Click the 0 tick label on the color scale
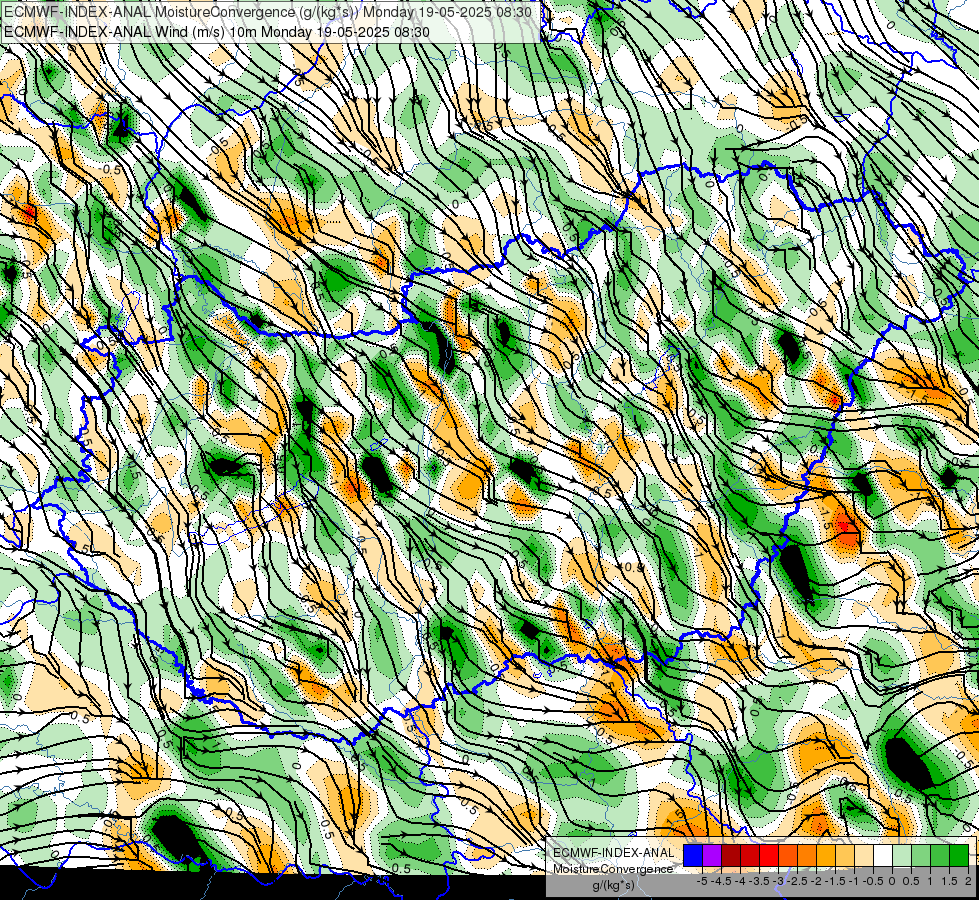The image size is (979, 900). point(892,881)
